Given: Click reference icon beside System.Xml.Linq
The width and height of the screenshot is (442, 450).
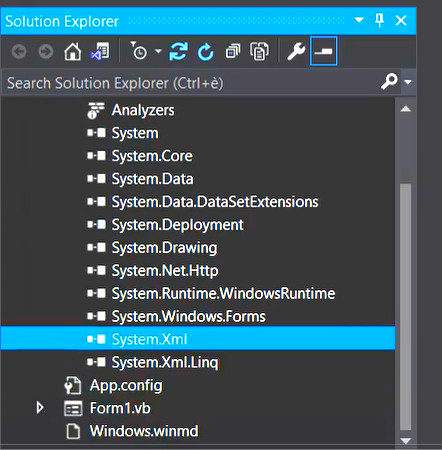Looking at the screenshot, I should 96,362.
